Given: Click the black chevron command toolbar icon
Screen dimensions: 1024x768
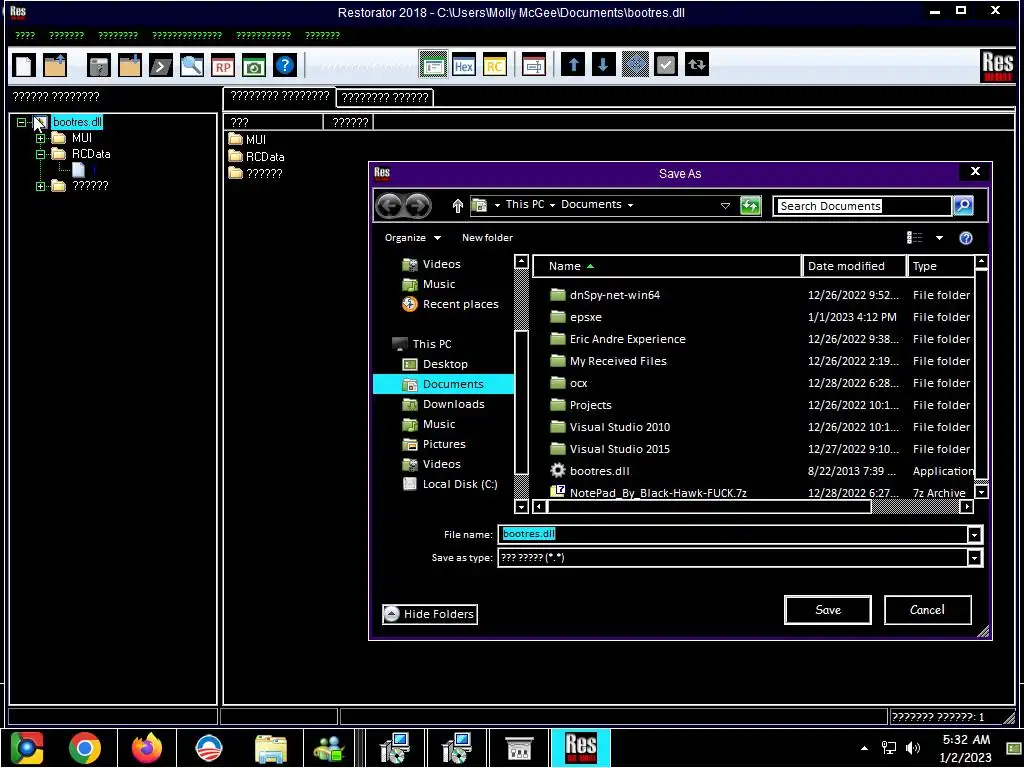Looking at the screenshot, I should coord(161,65).
